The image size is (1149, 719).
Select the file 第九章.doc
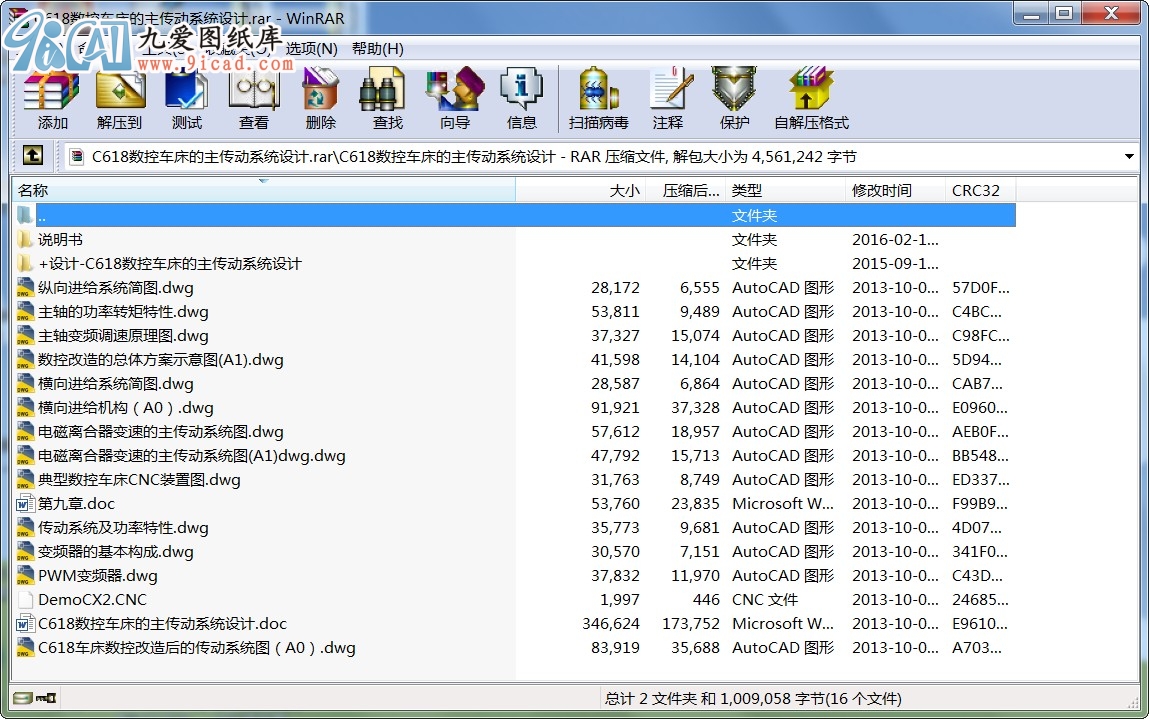click(x=76, y=504)
